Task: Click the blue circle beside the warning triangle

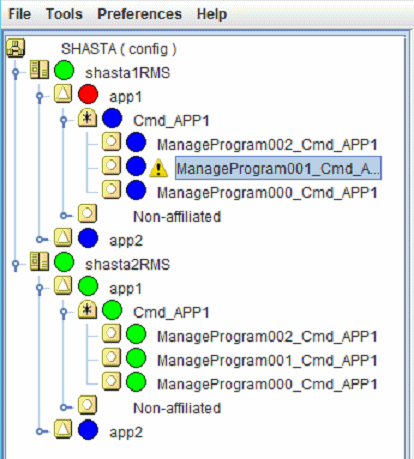Action: (x=136, y=166)
